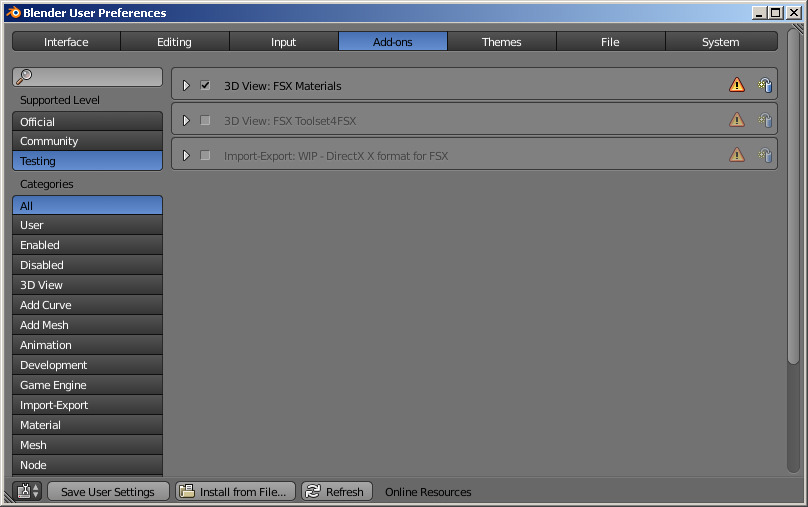Expand FSX Toolset4FSX add-on details
Screen dimensions: 808x507
(186, 120)
